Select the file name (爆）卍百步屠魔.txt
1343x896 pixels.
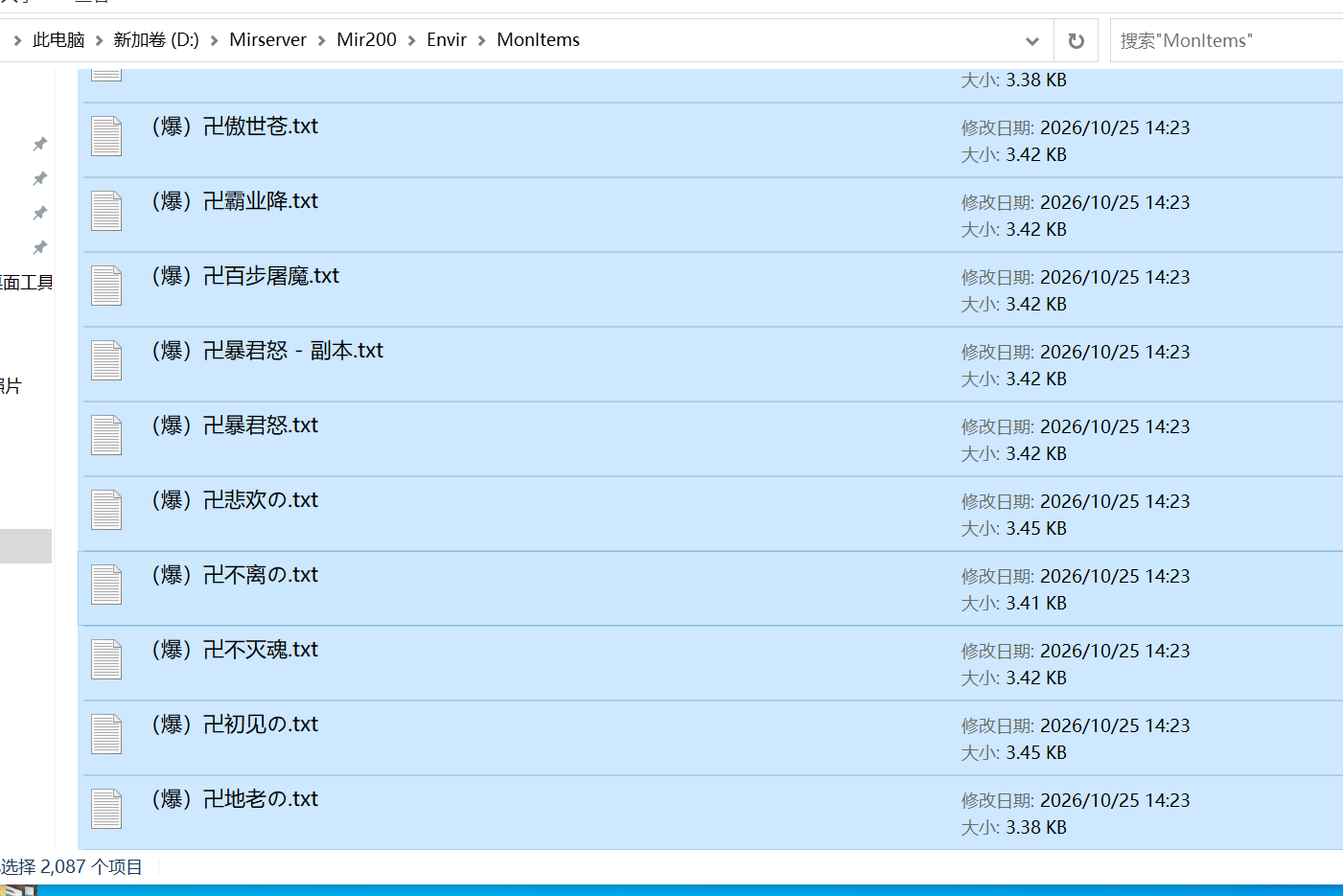coord(245,276)
